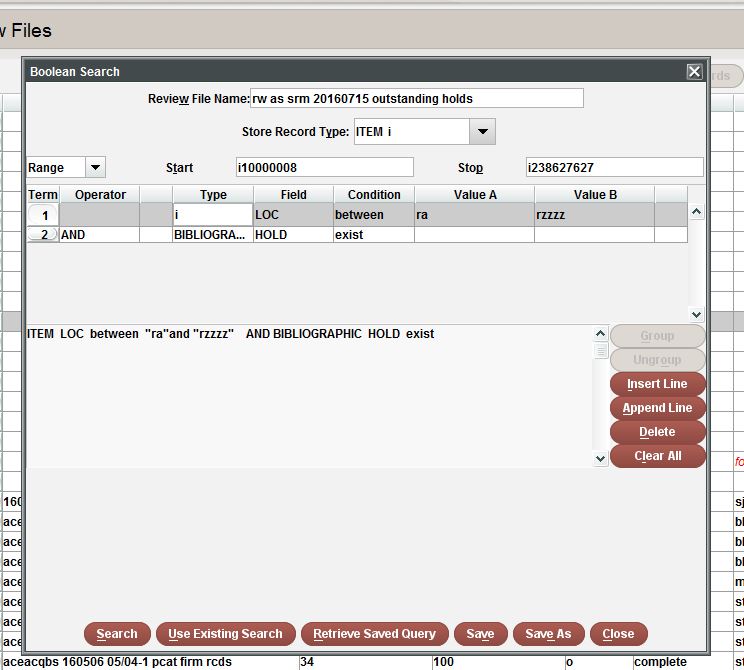Click the Append Line button

tap(657, 408)
